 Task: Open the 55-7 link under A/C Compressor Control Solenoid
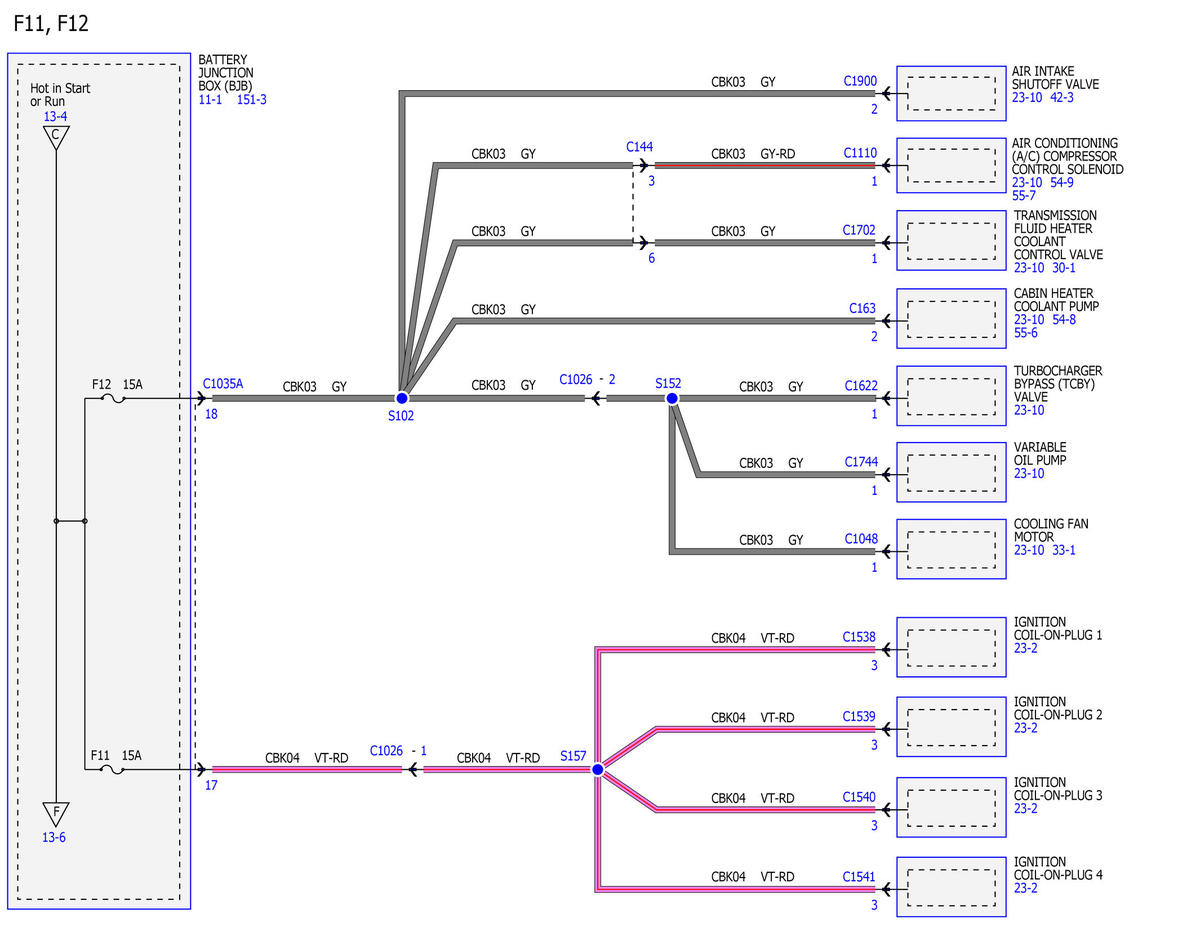pos(1024,196)
